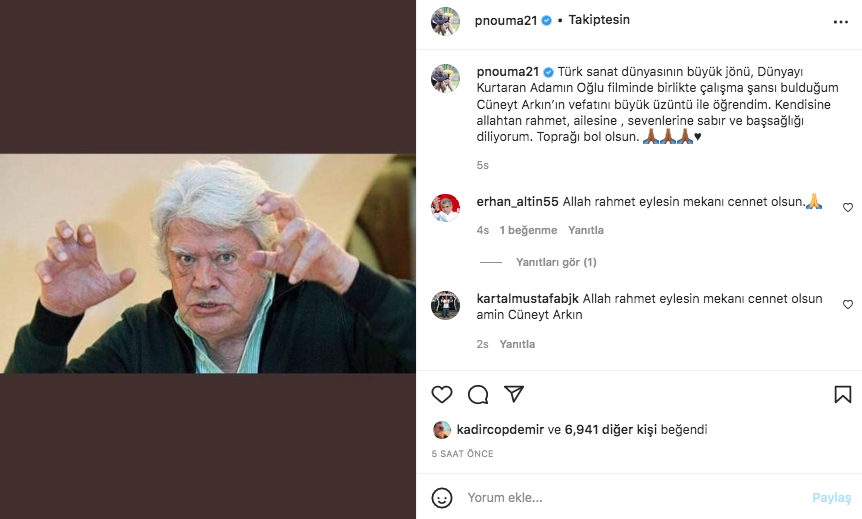Reply to erhan_altin55's comment via Yanıtla
This screenshot has height=519, width=862.
pos(585,230)
